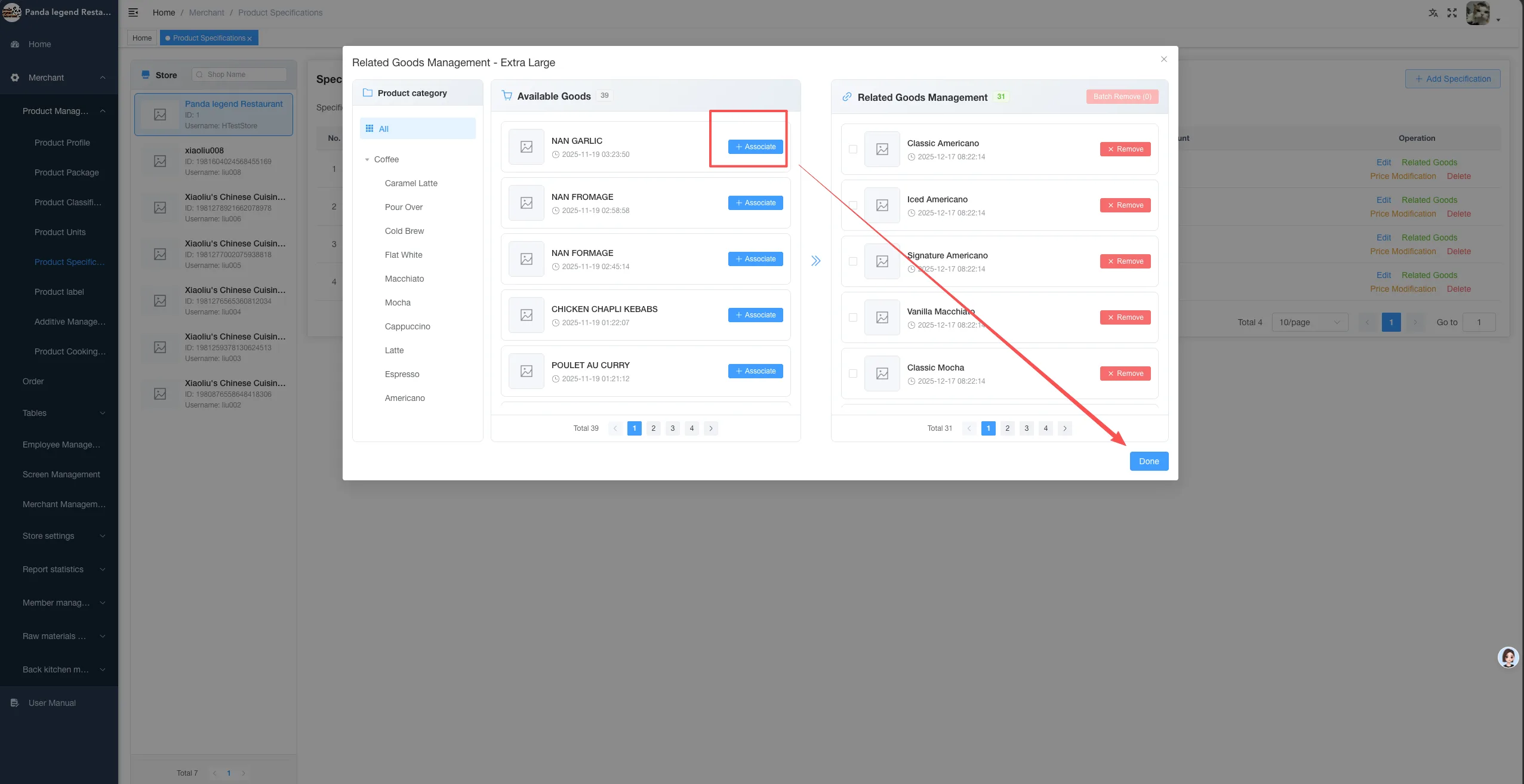The width and height of the screenshot is (1524, 784).
Task: Toggle the sidebar collapse hamburger icon
Action: click(x=133, y=13)
